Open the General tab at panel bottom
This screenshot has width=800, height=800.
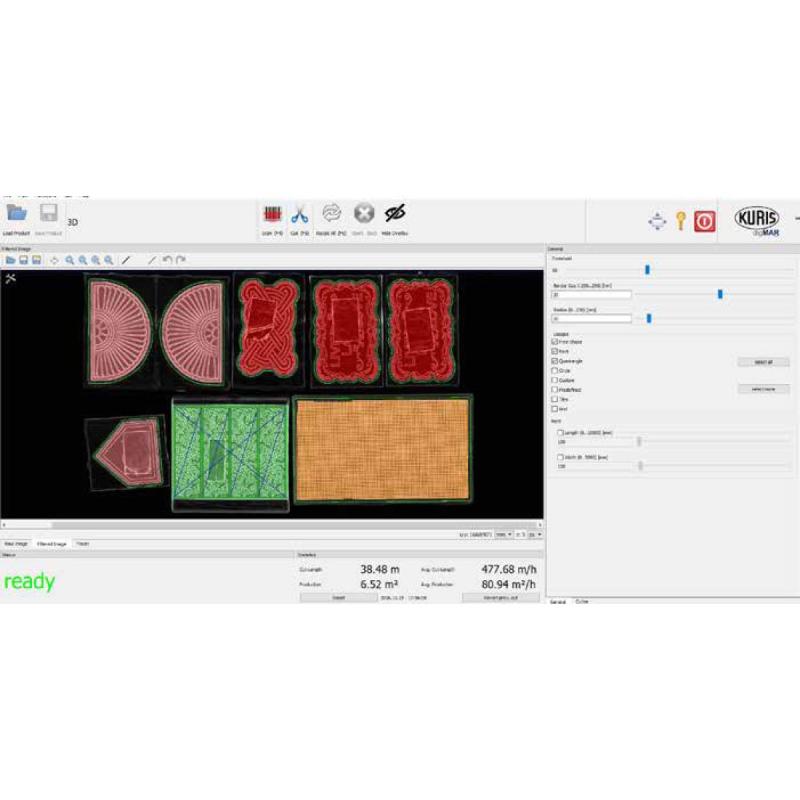558,602
